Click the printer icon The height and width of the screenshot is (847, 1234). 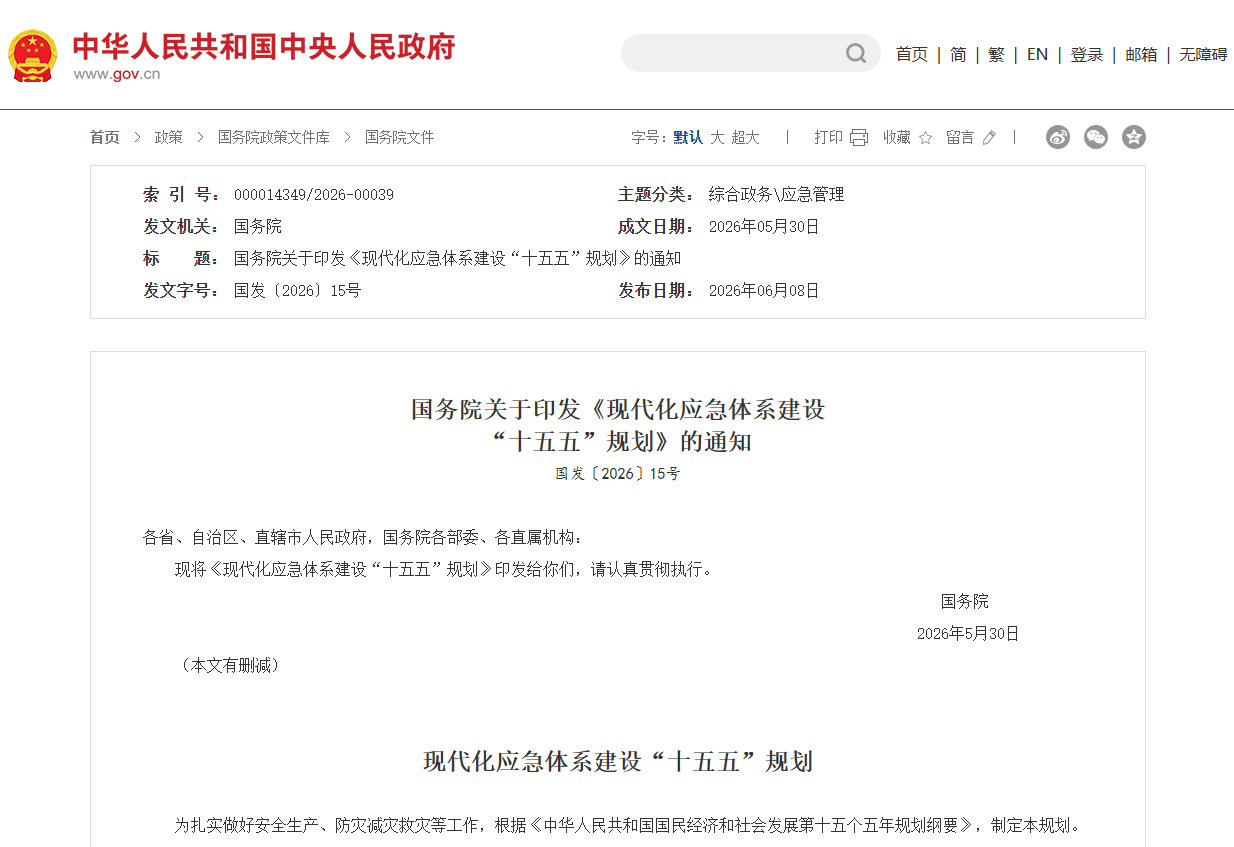point(859,138)
